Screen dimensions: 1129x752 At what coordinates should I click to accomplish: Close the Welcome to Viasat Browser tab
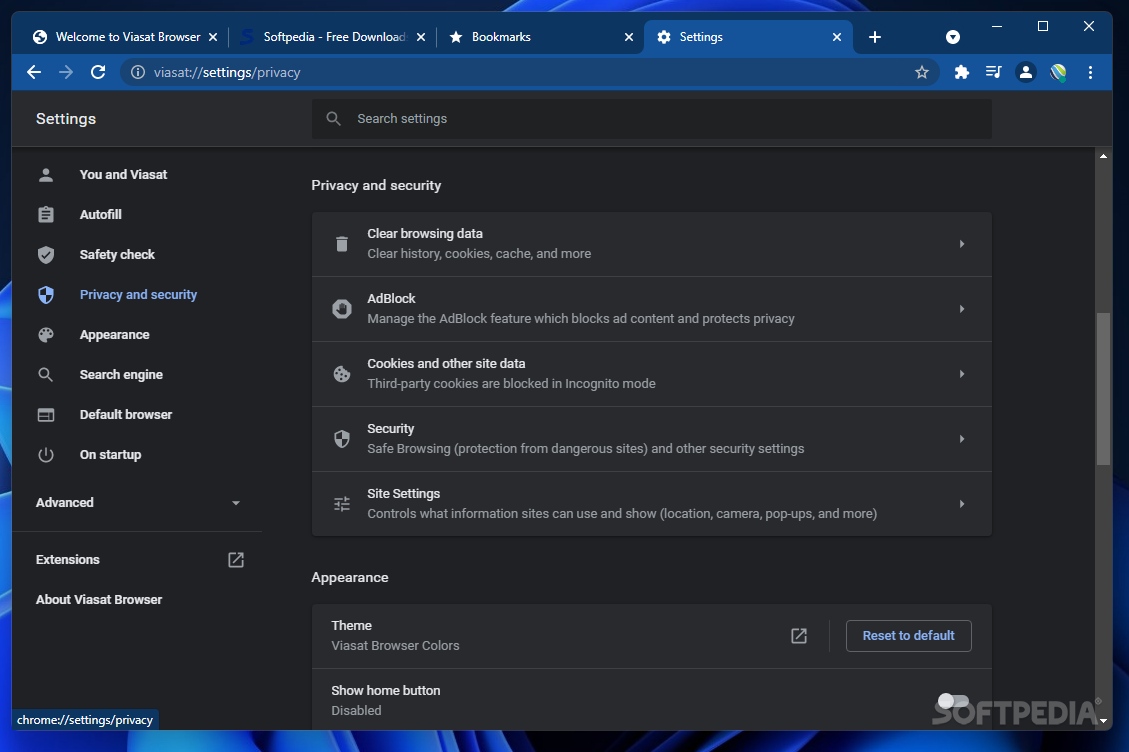coord(213,37)
